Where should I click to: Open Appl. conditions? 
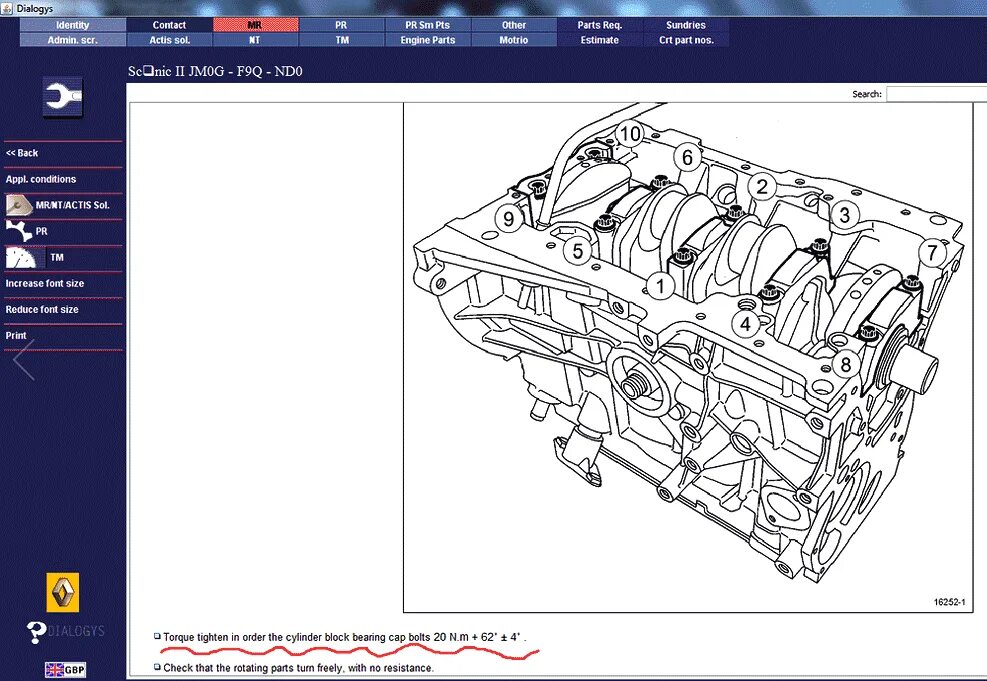click(41, 179)
